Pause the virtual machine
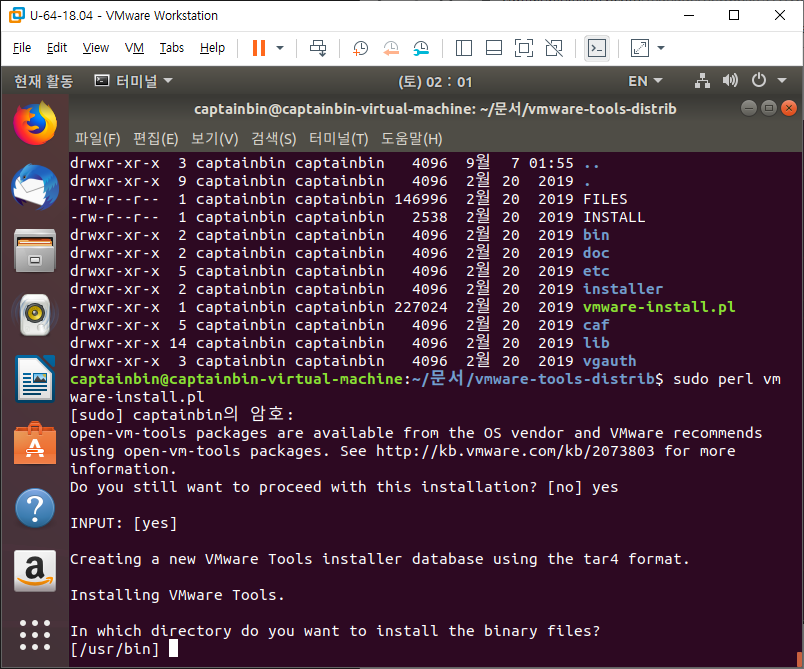Screen dimensions: 804x669 [259, 48]
